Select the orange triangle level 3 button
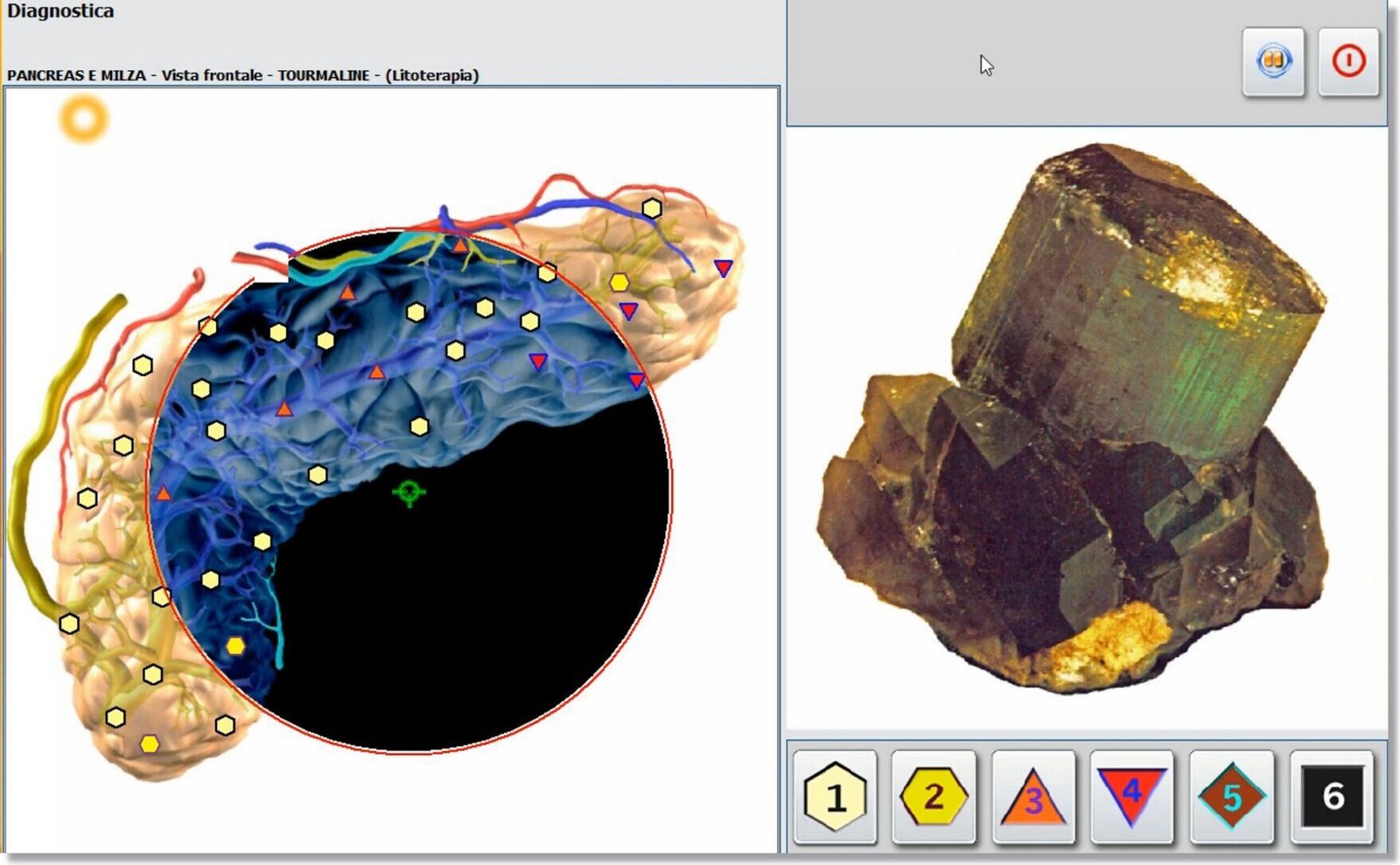The width and height of the screenshot is (1400, 865). pyautogui.click(x=1033, y=797)
